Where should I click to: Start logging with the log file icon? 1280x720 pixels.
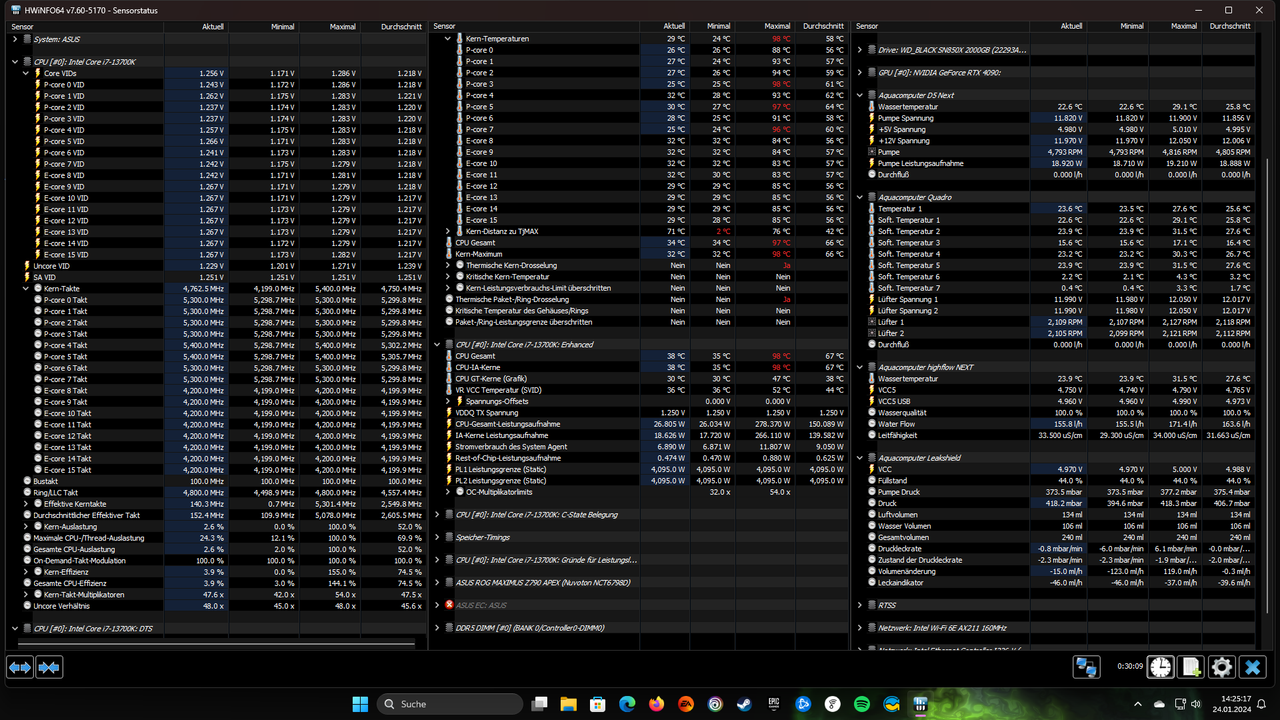pyautogui.click(x=1190, y=667)
